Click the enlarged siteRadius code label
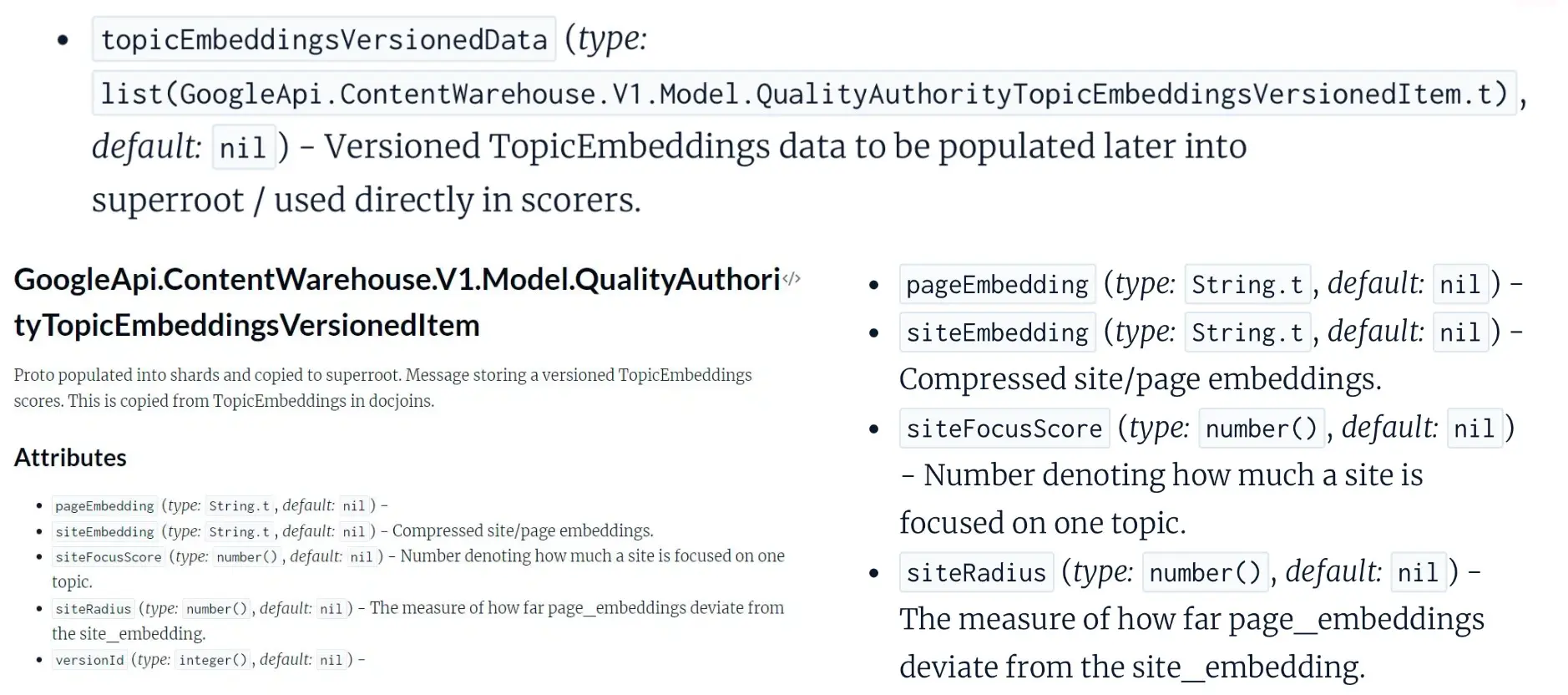 coord(975,572)
